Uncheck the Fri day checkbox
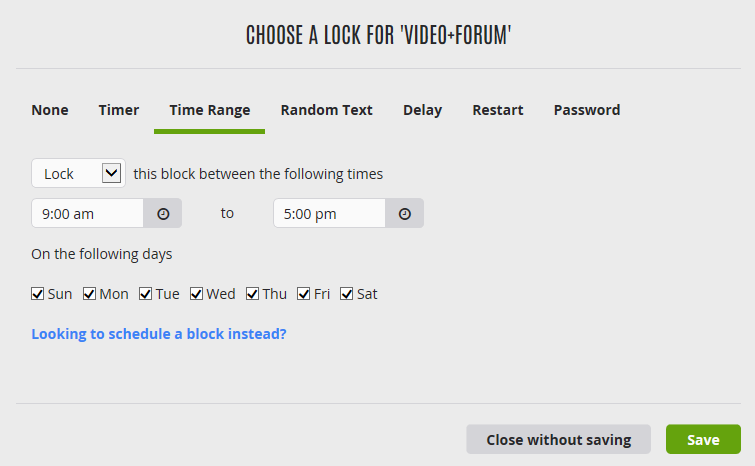The image size is (755, 466). (x=303, y=294)
